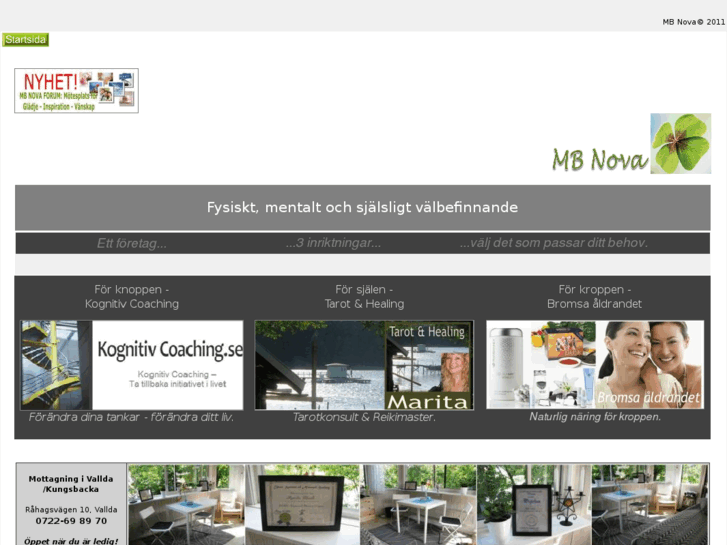The height and width of the screenshot is (545, 727).
Task: Click the MB Nova logo text
Action: pos(600,160)
